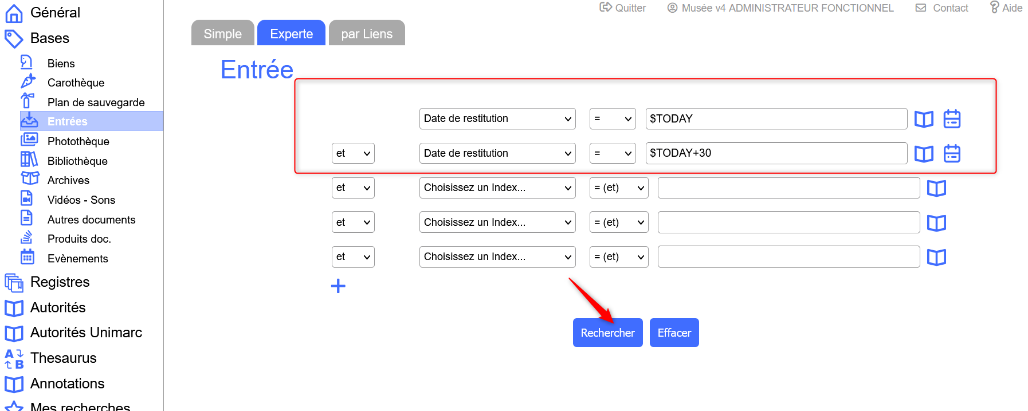Switch to the Simple search tab
The width and height of the screenshot is (1028, 411).
click(x=222, y=33)
